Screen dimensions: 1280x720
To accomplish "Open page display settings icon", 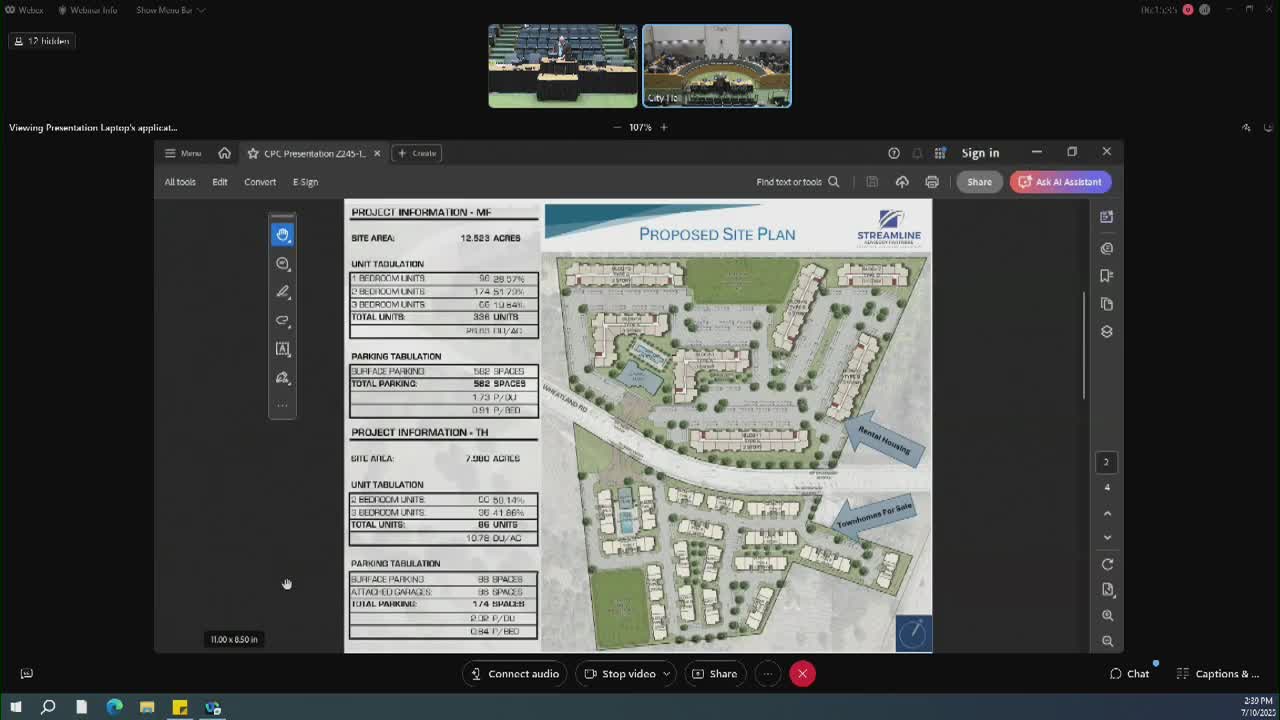I will point(1107,590).
